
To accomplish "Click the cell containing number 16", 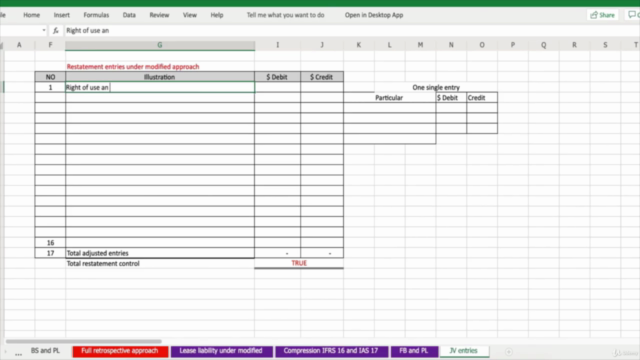I will [x=50, y=242].
